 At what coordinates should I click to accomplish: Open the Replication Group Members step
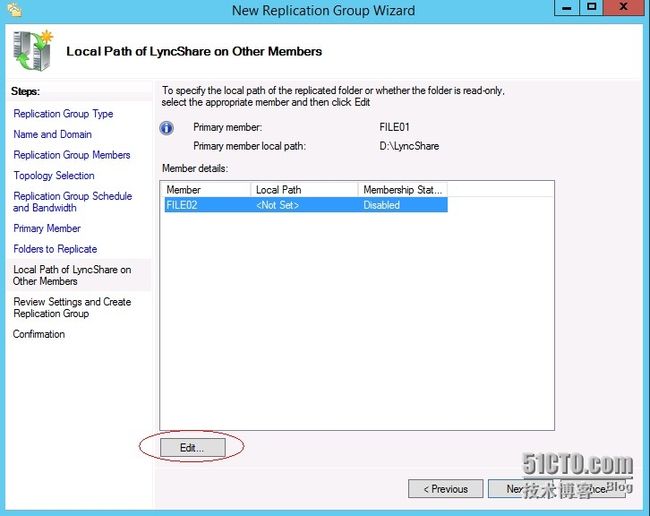72,155
